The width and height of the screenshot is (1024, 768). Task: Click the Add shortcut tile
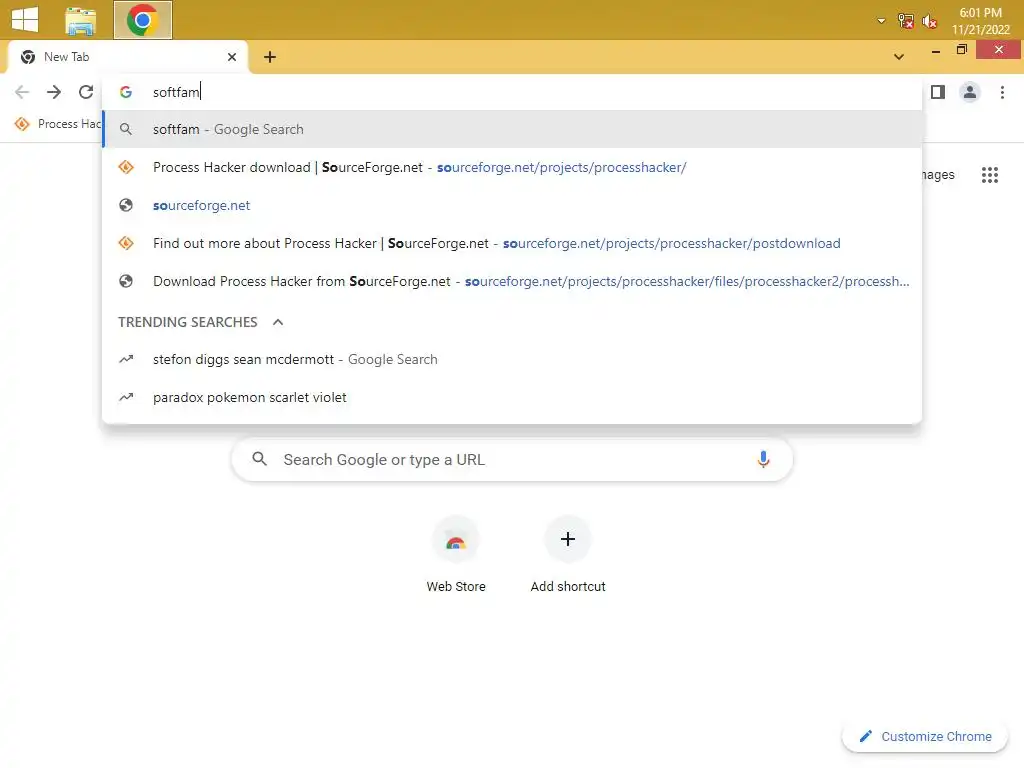click(x=568, y=554)
